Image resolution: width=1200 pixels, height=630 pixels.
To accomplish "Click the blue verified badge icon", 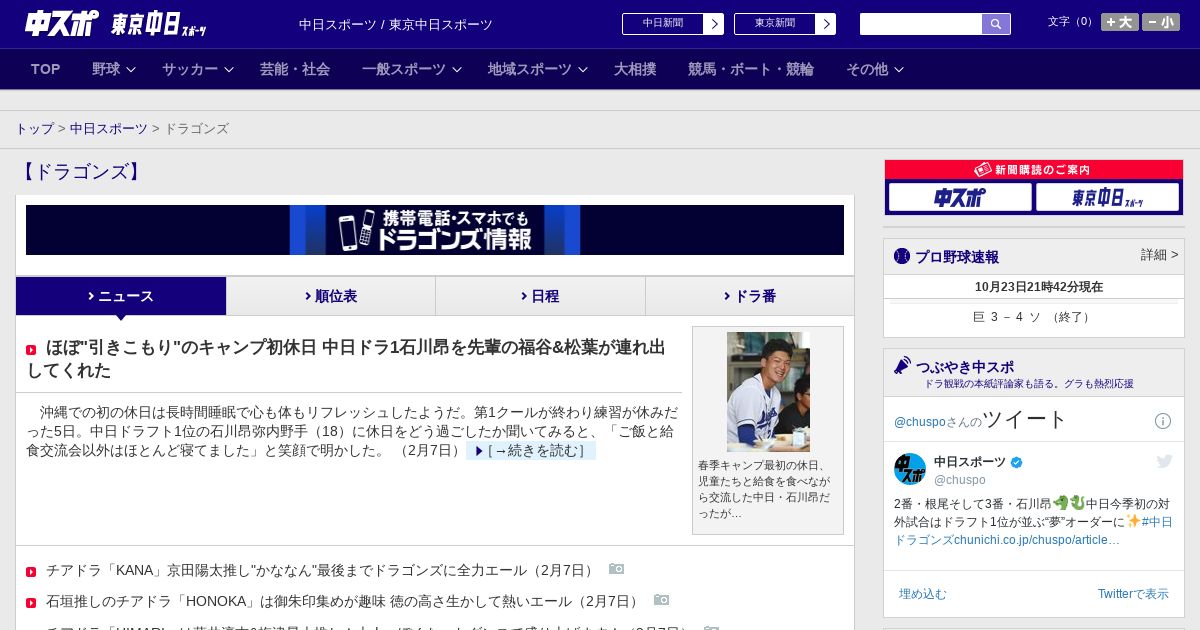I will pyautogui.click(x=1017, y=462).
